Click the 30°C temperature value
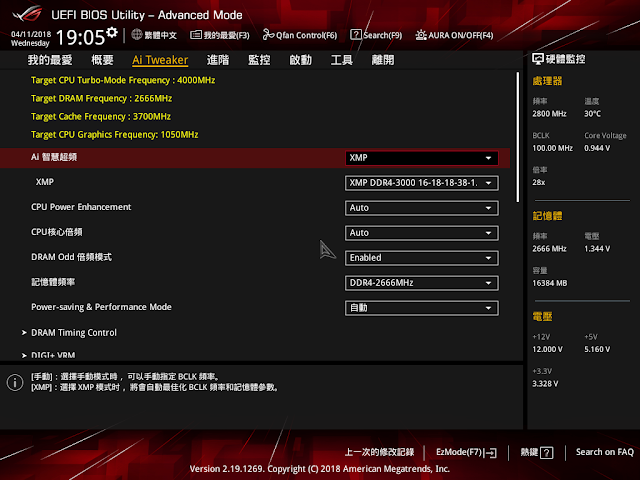This screenshot has width=640, height=480. click(x=592, y=114)
